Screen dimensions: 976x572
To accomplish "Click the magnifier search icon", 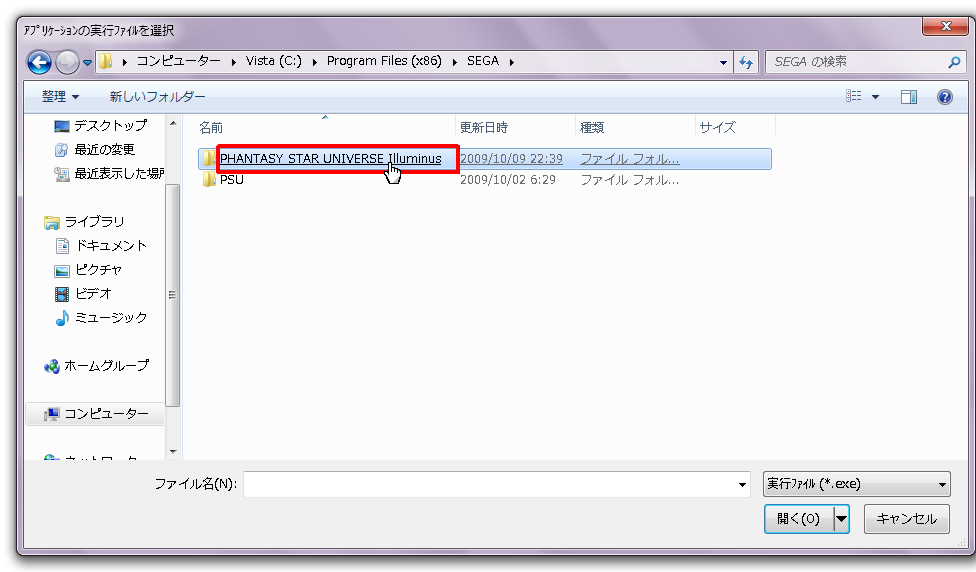I will (x=954, y=62).
